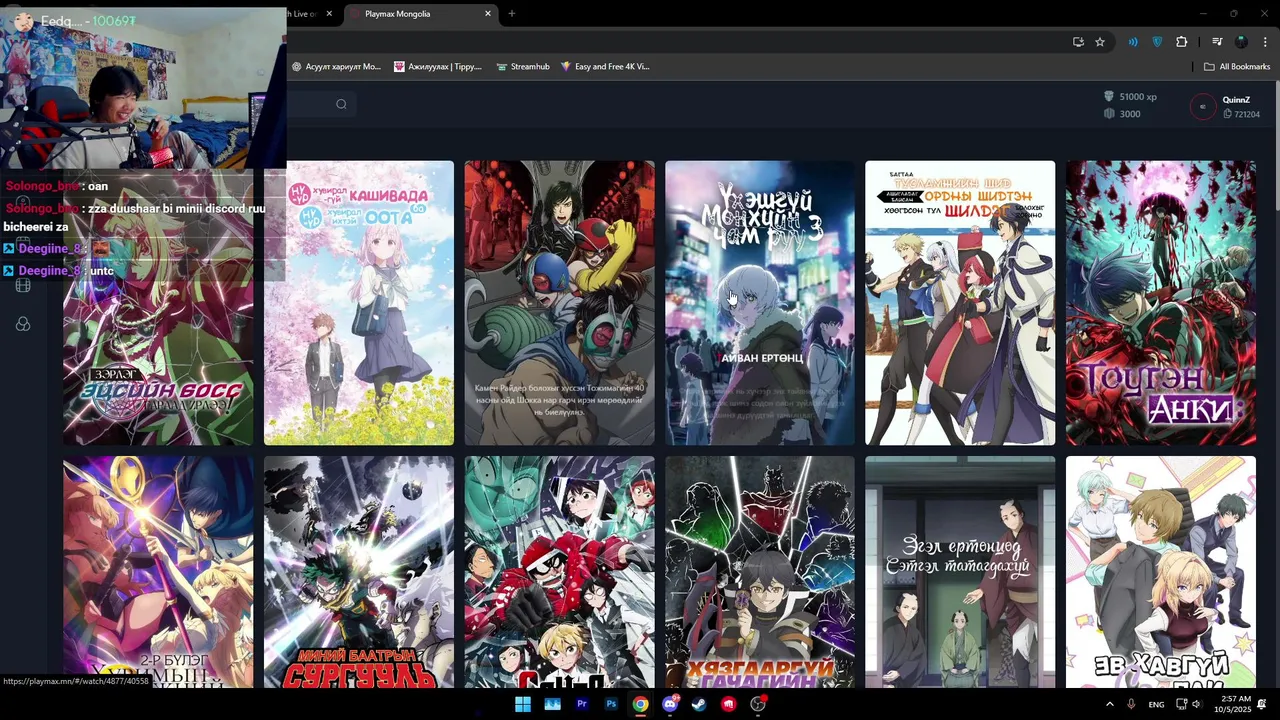1280x720 pixels.
Task: Click the install app icon in address bar
Action: pyautogui.click(x=1078, y=42)
